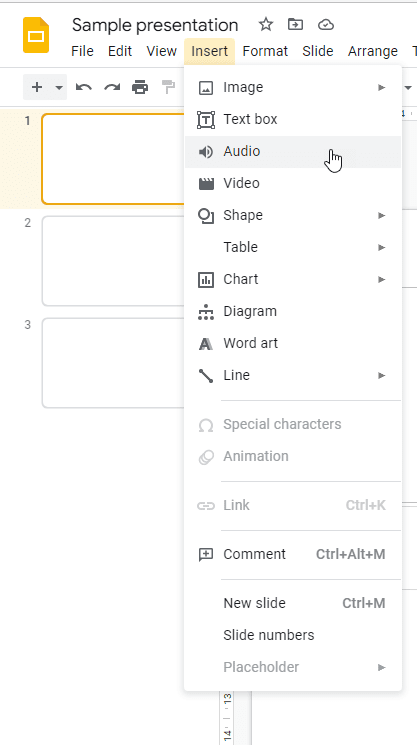The width and height of the screenshot is (417, 745).
Task: Add a new slide with plus button
Action: (x=37, y=87)
